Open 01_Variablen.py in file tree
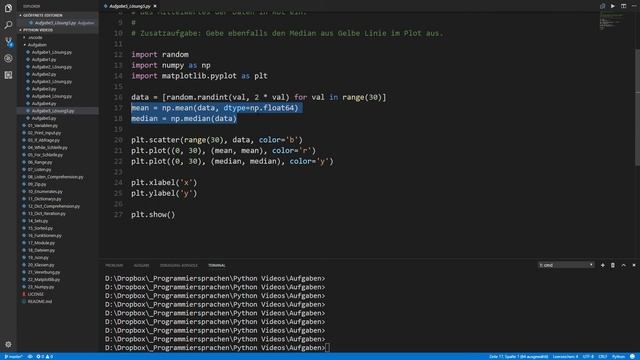Viewport: 640px width, 360px height. (x=42, y=126)
